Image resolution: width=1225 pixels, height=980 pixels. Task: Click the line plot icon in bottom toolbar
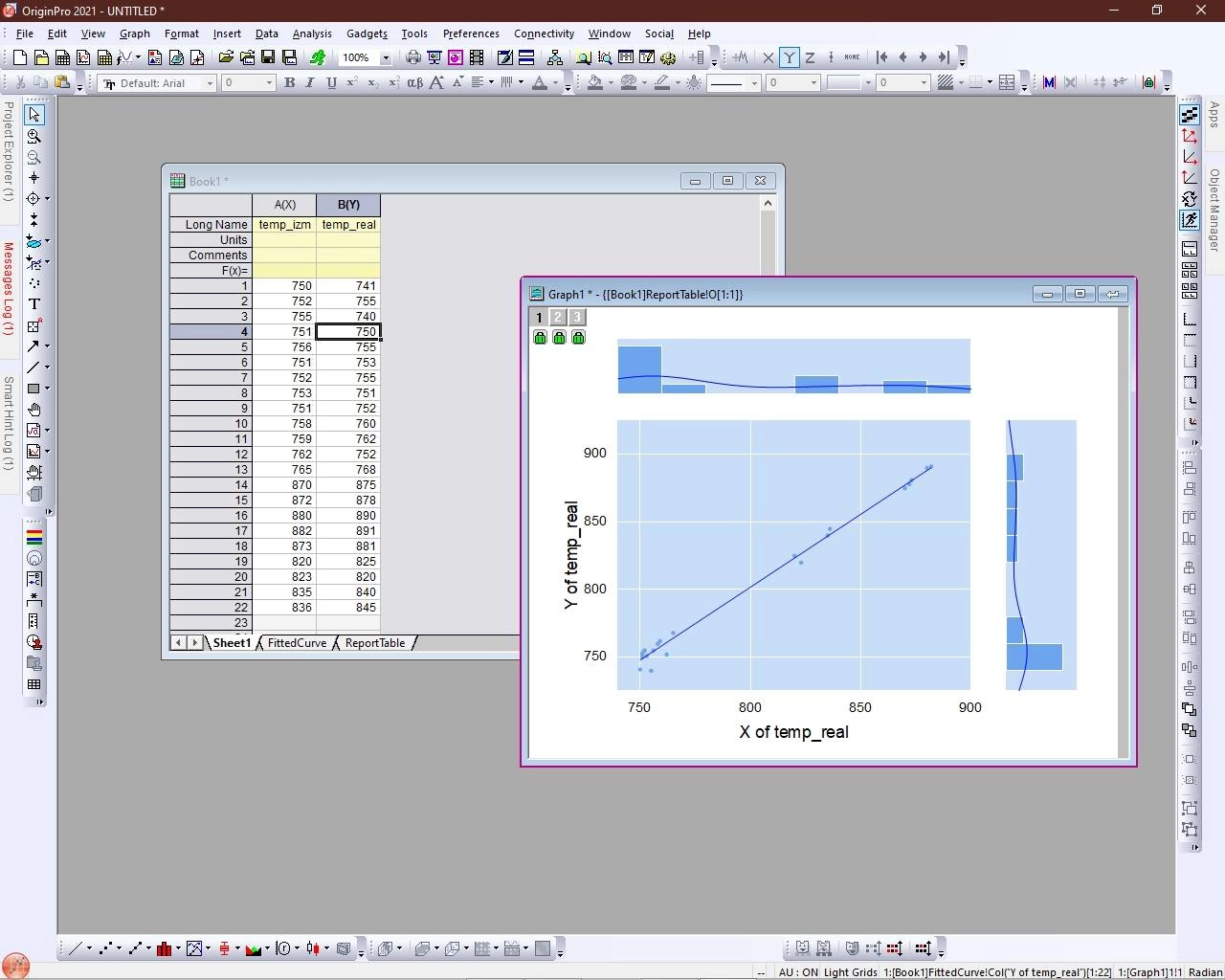[74, 948]
